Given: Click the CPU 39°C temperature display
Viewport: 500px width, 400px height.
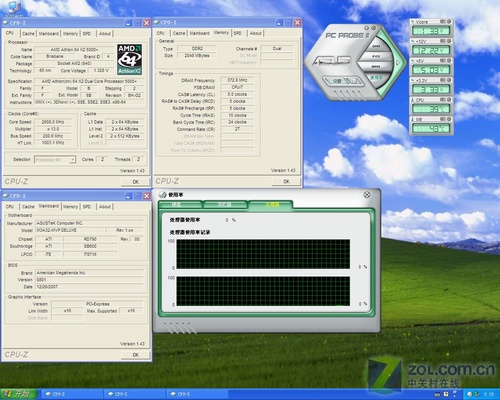Looking at the screenshot, I should [431, 109].
